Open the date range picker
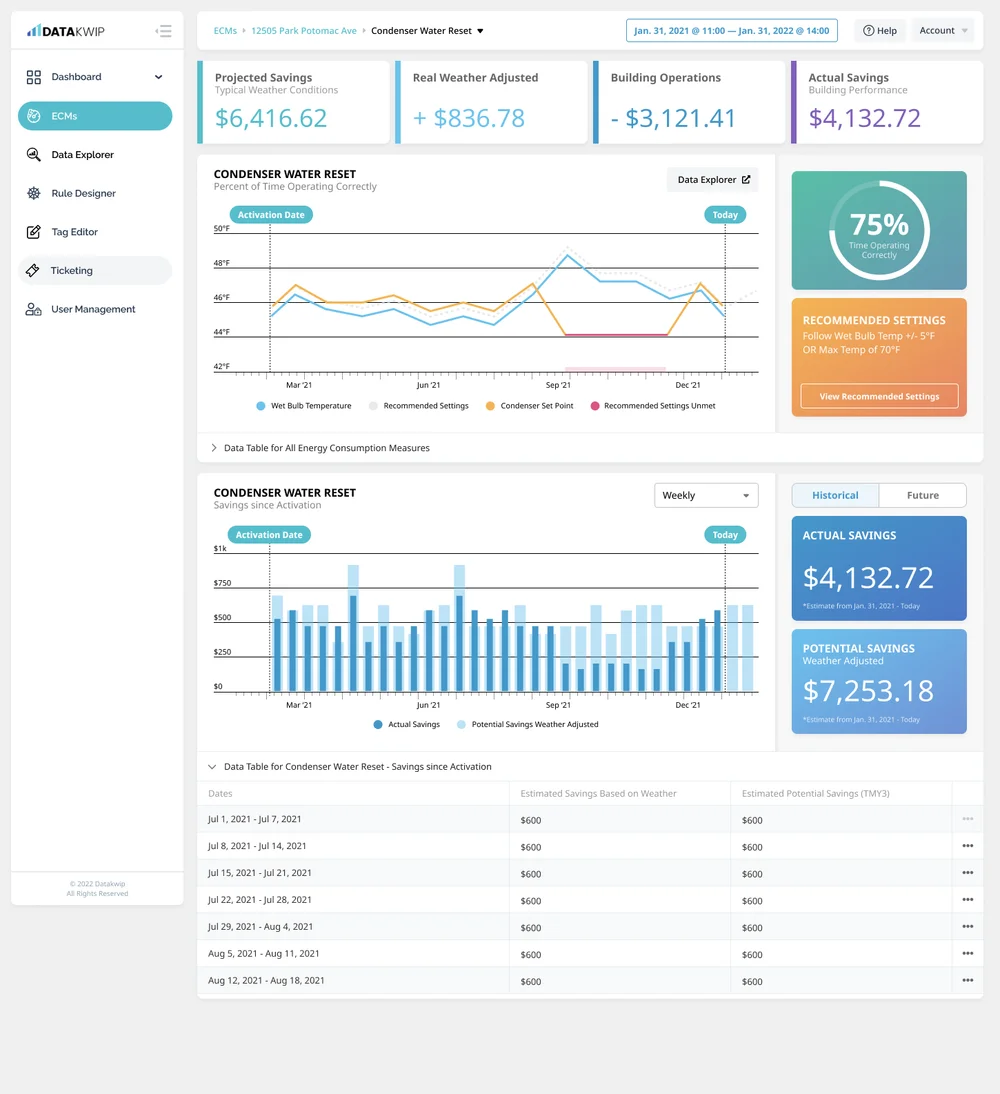The height and width of the screenshot is (1094, 1000). tap(731, 31)
